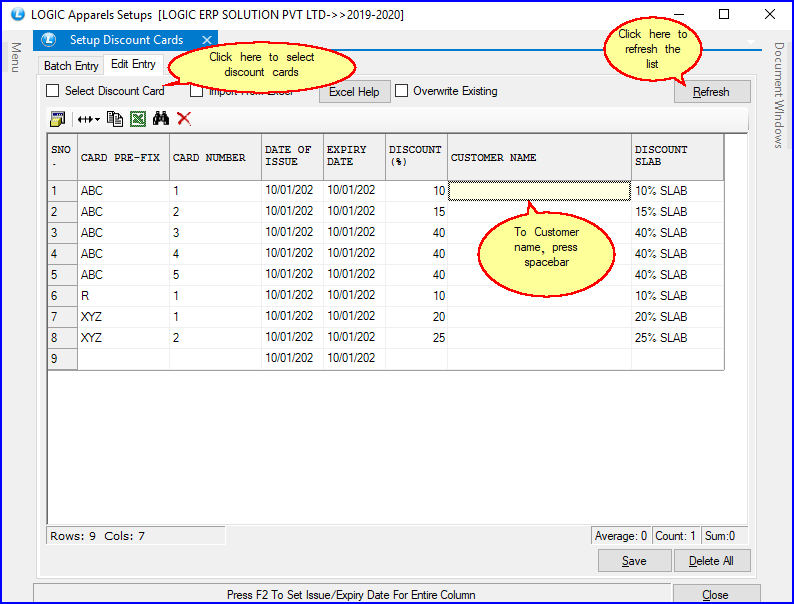Enable the Overwrite Existing checkbox
This screenshot has width=794, height=604.
pyautogui.click(x=402, y=91)
